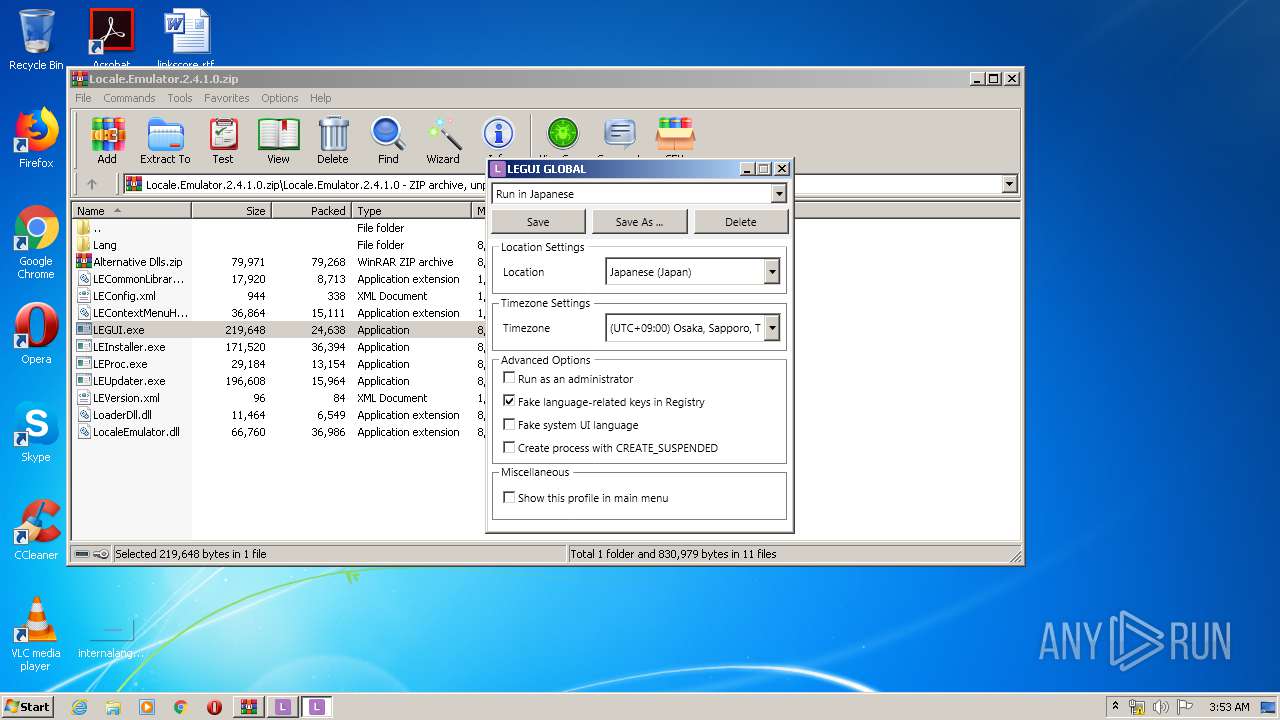Open the Acrobat desktop shortcut
This screenshot has width=1280, height=720.
click(111, 40)
